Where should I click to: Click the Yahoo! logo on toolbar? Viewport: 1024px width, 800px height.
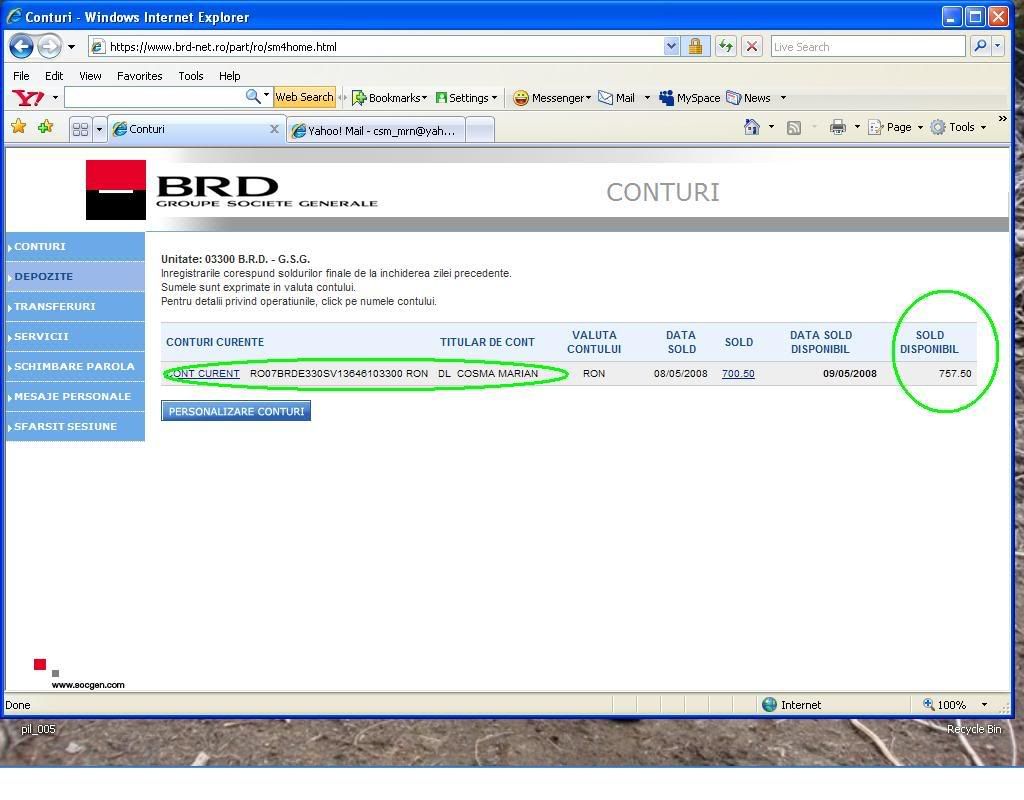pos(28,98)
